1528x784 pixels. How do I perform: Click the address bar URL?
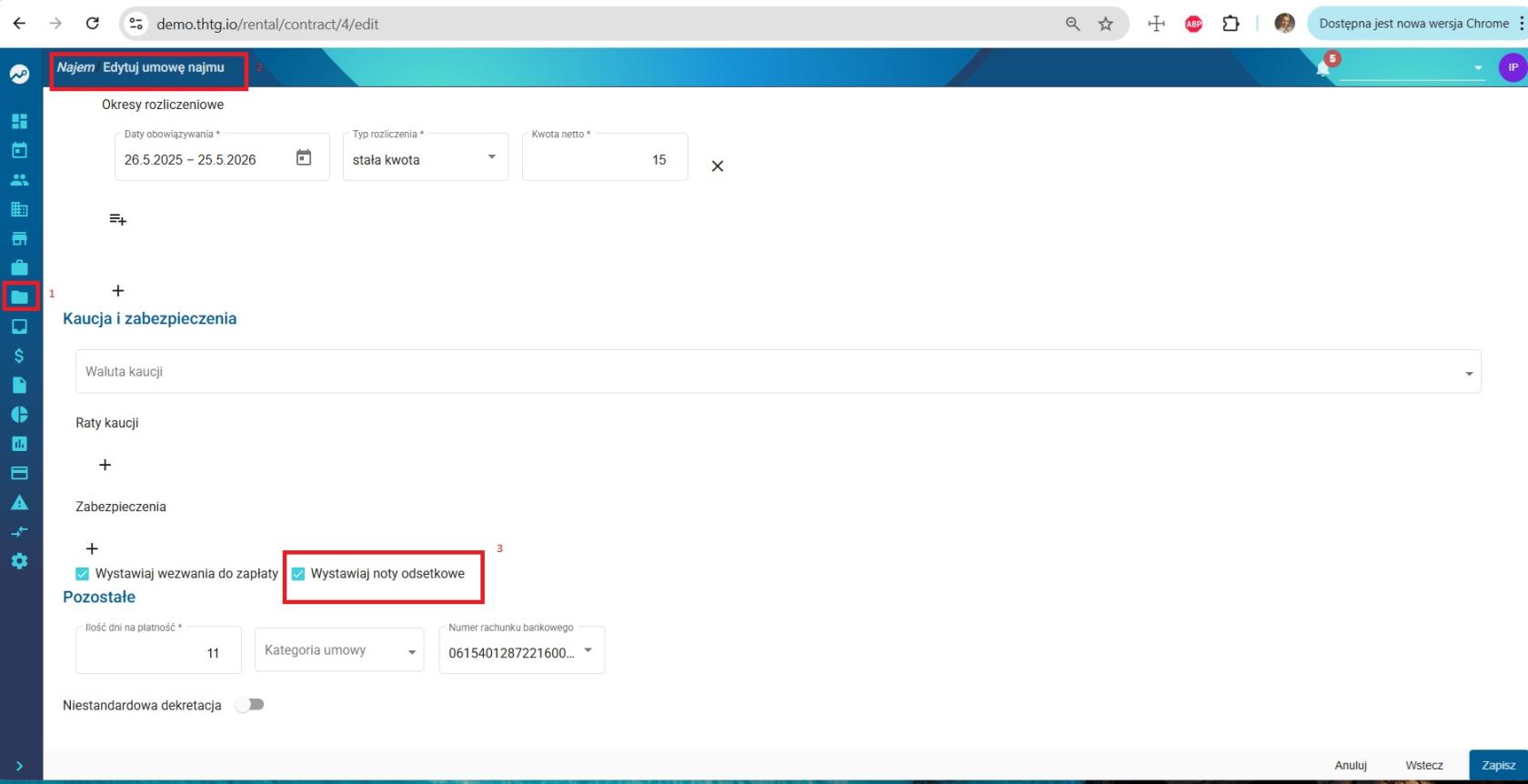(267, 25)
